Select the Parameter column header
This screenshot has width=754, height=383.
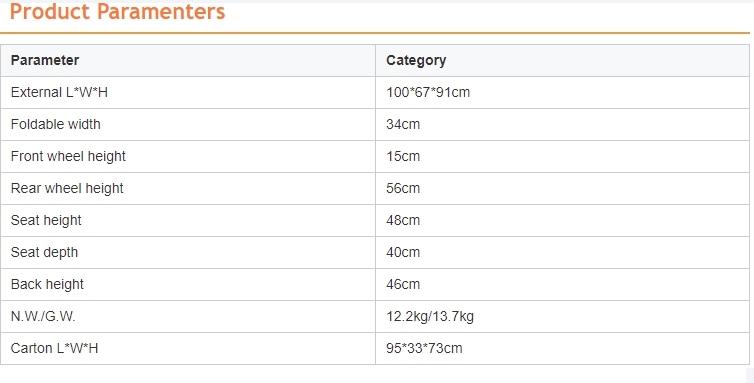pos(45,60)
